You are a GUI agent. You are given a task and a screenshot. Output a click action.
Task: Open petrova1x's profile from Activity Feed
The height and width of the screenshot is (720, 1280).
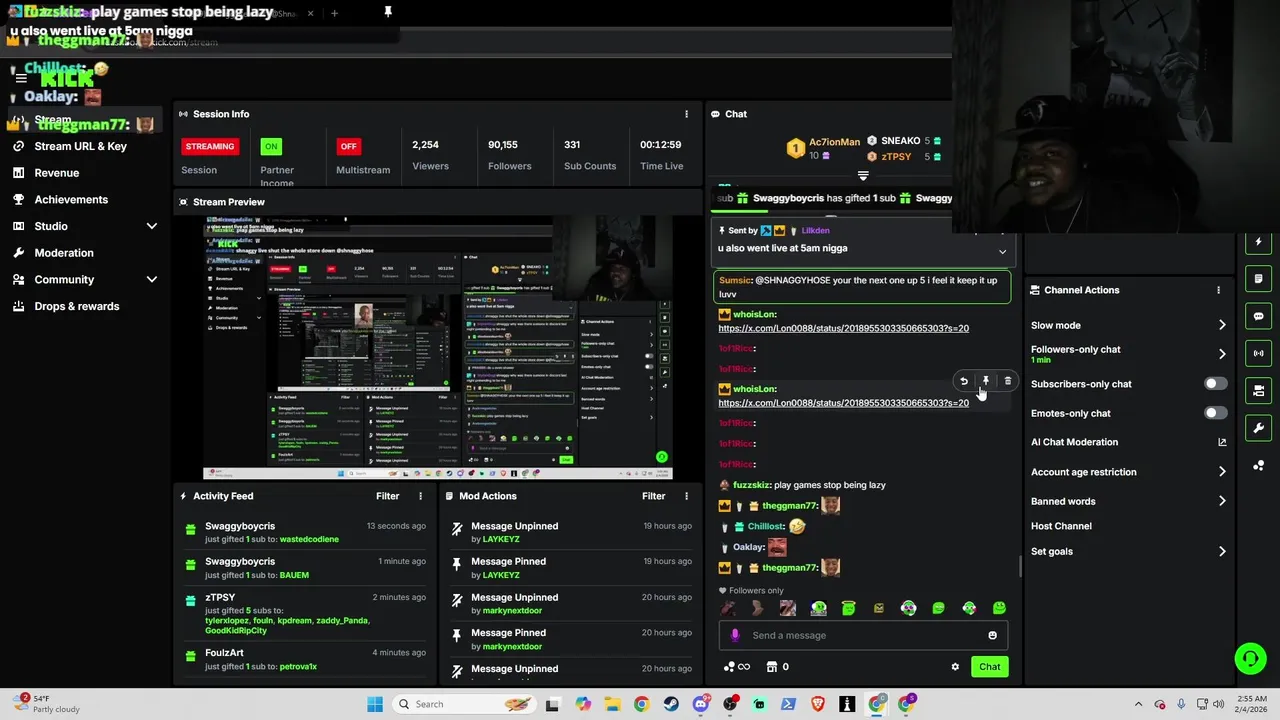pos(298,666)
